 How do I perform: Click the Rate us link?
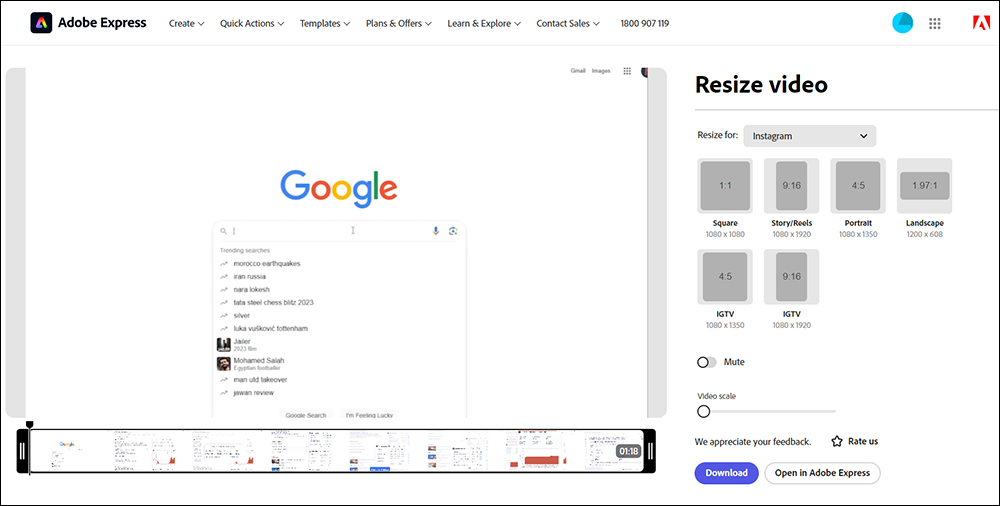[x=863, y=442]
